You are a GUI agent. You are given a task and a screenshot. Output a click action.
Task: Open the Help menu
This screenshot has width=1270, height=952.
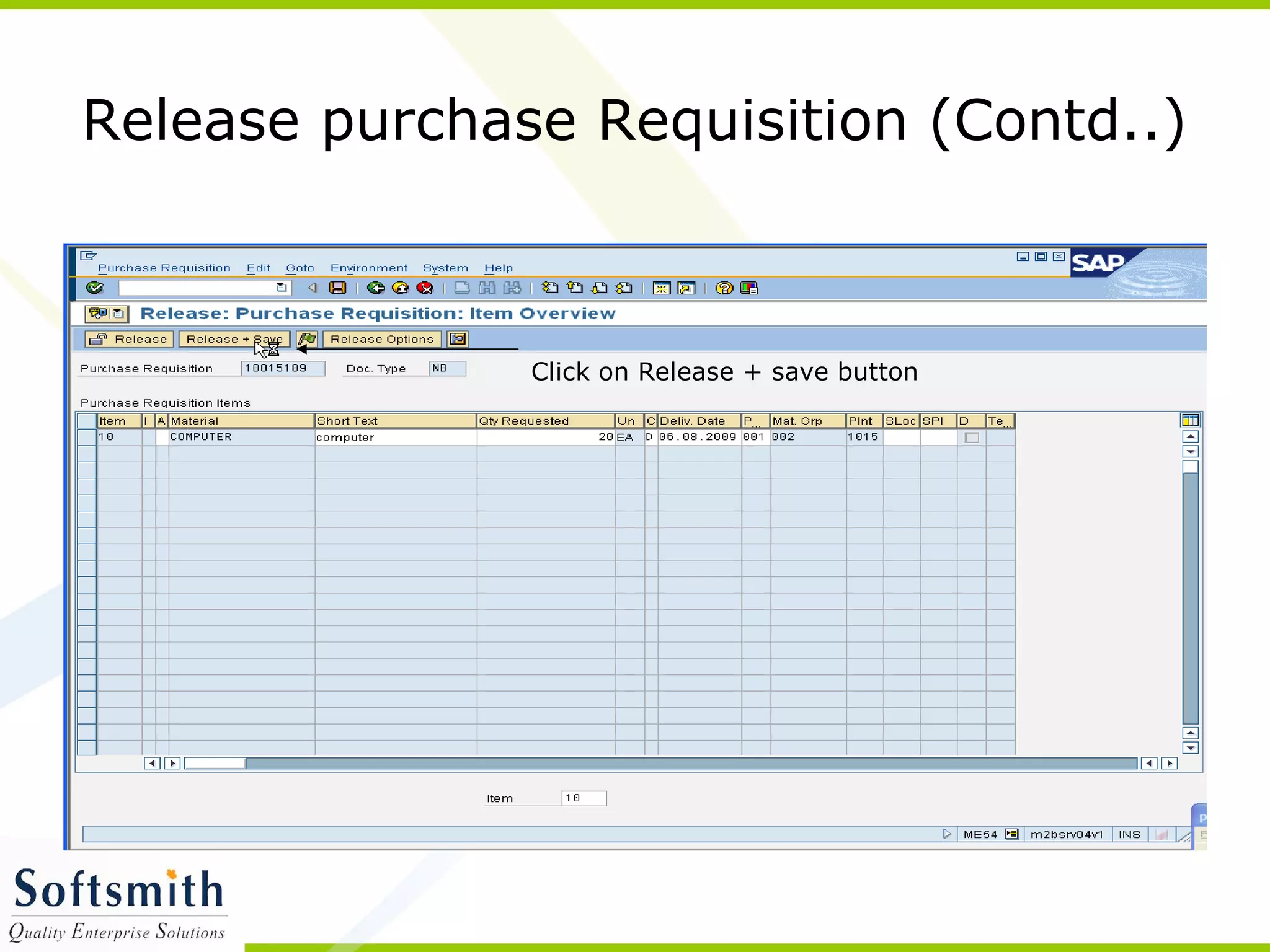click(x=499, y=268)
